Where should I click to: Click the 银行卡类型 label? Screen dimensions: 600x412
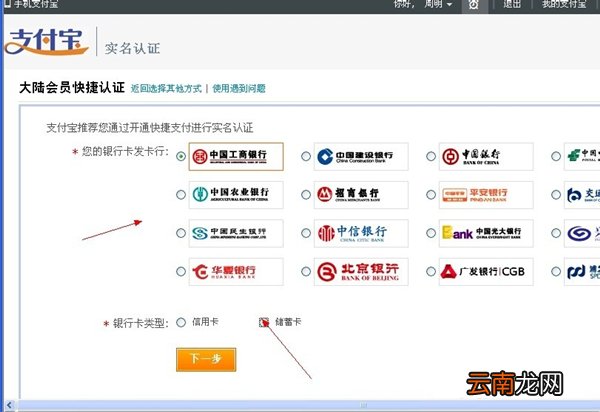pyautogui.click(x=140, y=324)
